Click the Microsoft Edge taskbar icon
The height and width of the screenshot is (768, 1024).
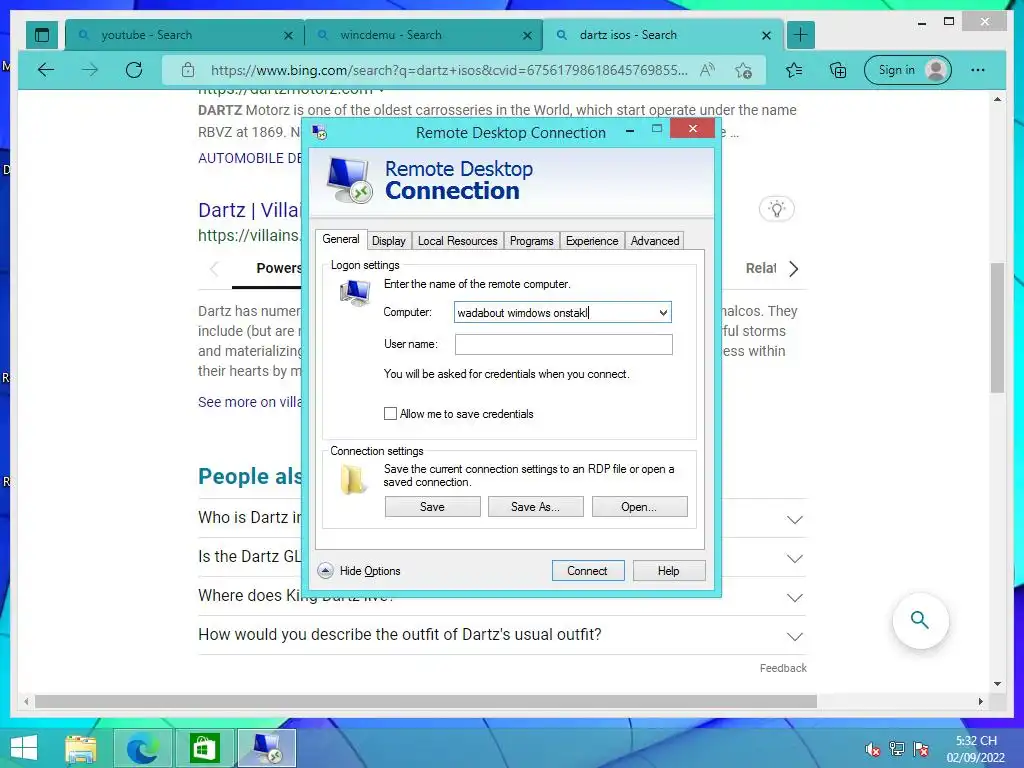coord(142,748)
